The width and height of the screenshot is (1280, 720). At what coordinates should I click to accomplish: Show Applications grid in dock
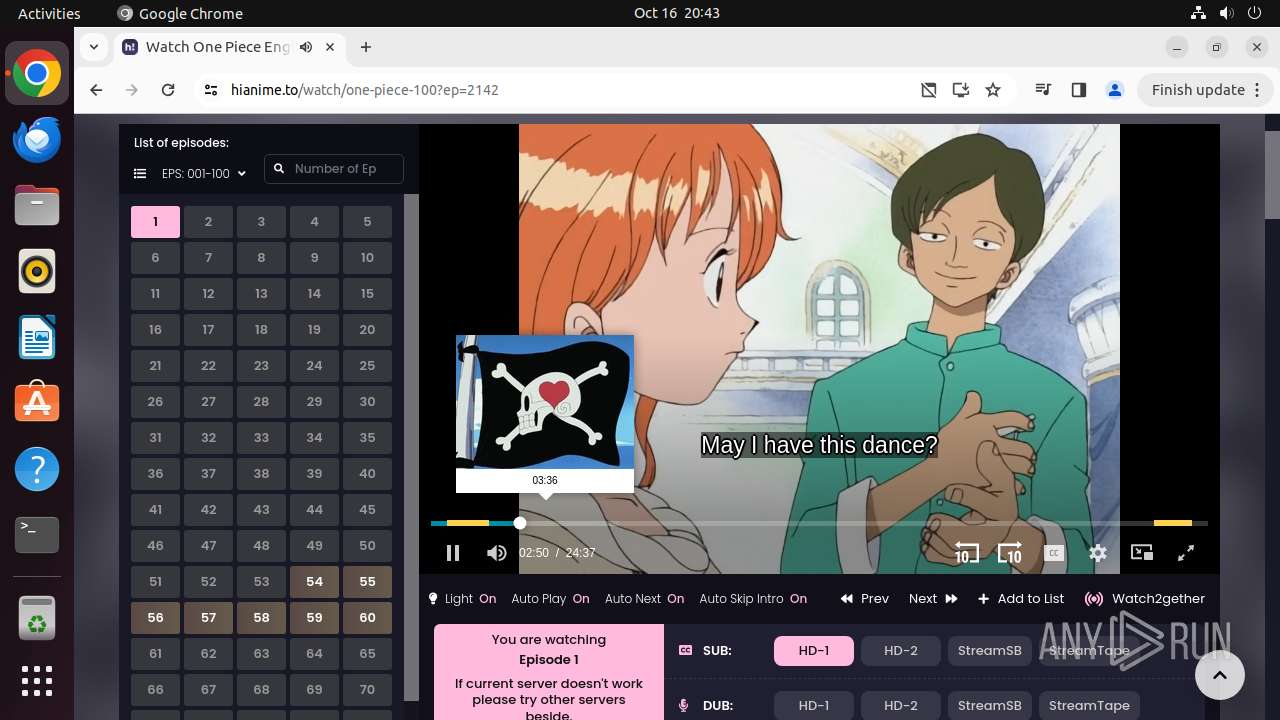point(37,681)
